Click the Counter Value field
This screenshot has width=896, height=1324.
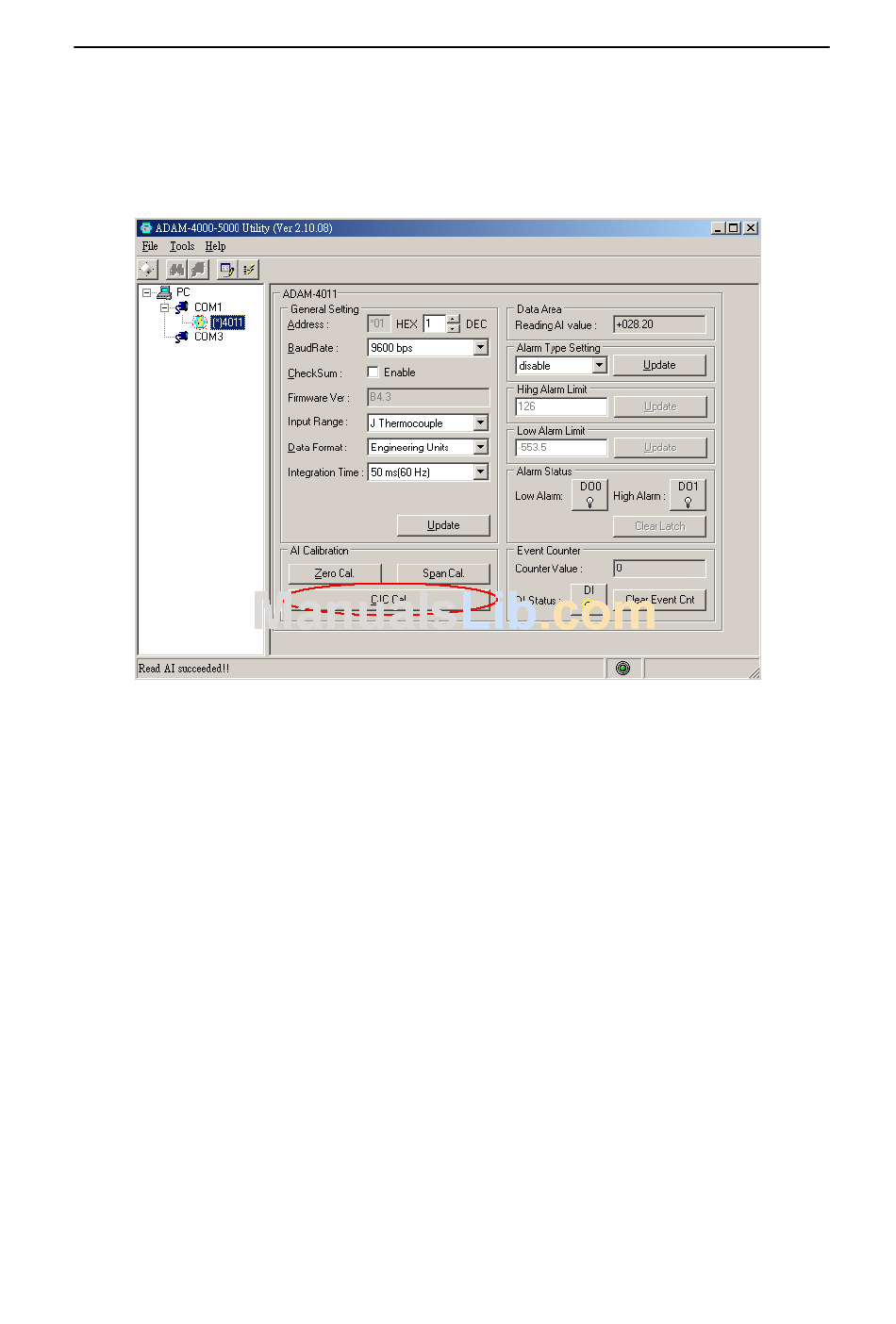pyautogui.click(x=659, y=569)
